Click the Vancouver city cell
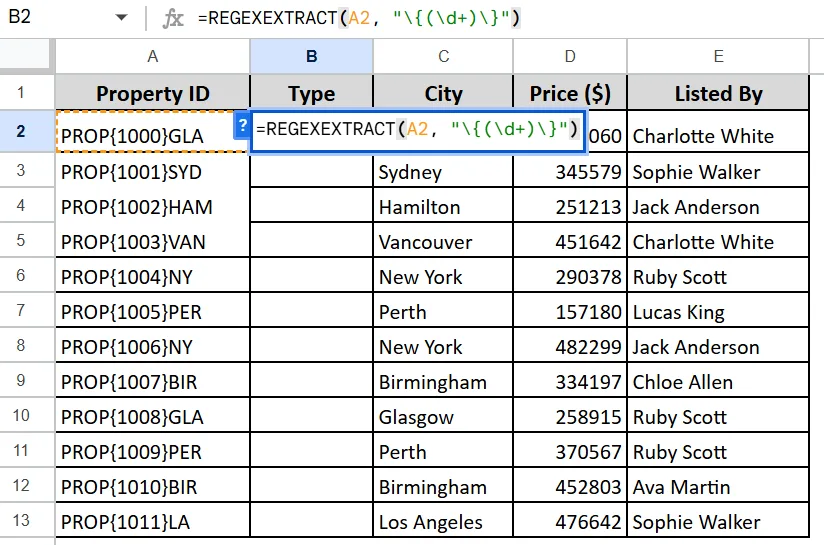Image resolution: width=824 pixels, height=545 pixels. pyautogui.click(x=443, y=240)
